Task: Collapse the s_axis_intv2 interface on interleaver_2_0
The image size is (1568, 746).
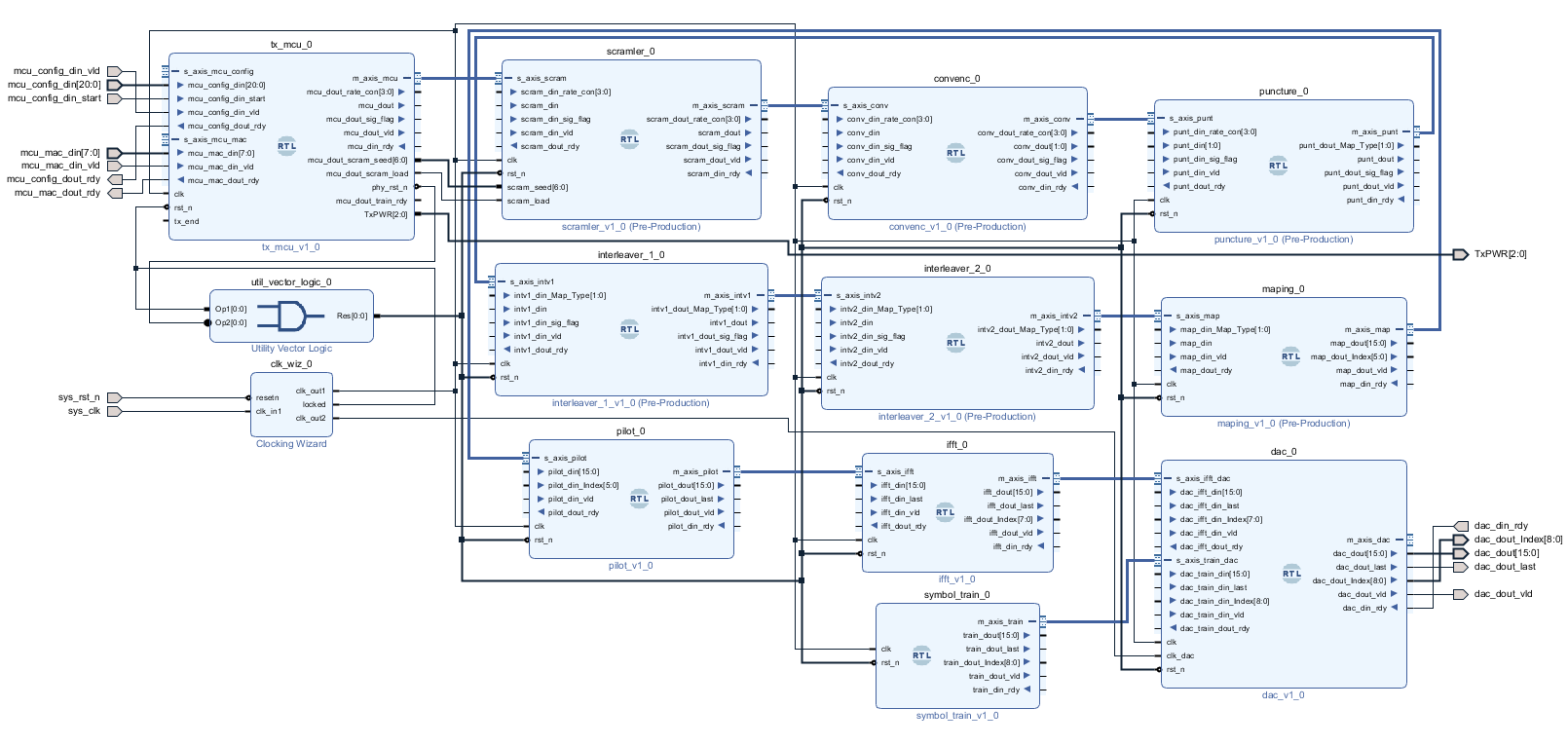Action: pyautogui.click(x=828, y=295)
